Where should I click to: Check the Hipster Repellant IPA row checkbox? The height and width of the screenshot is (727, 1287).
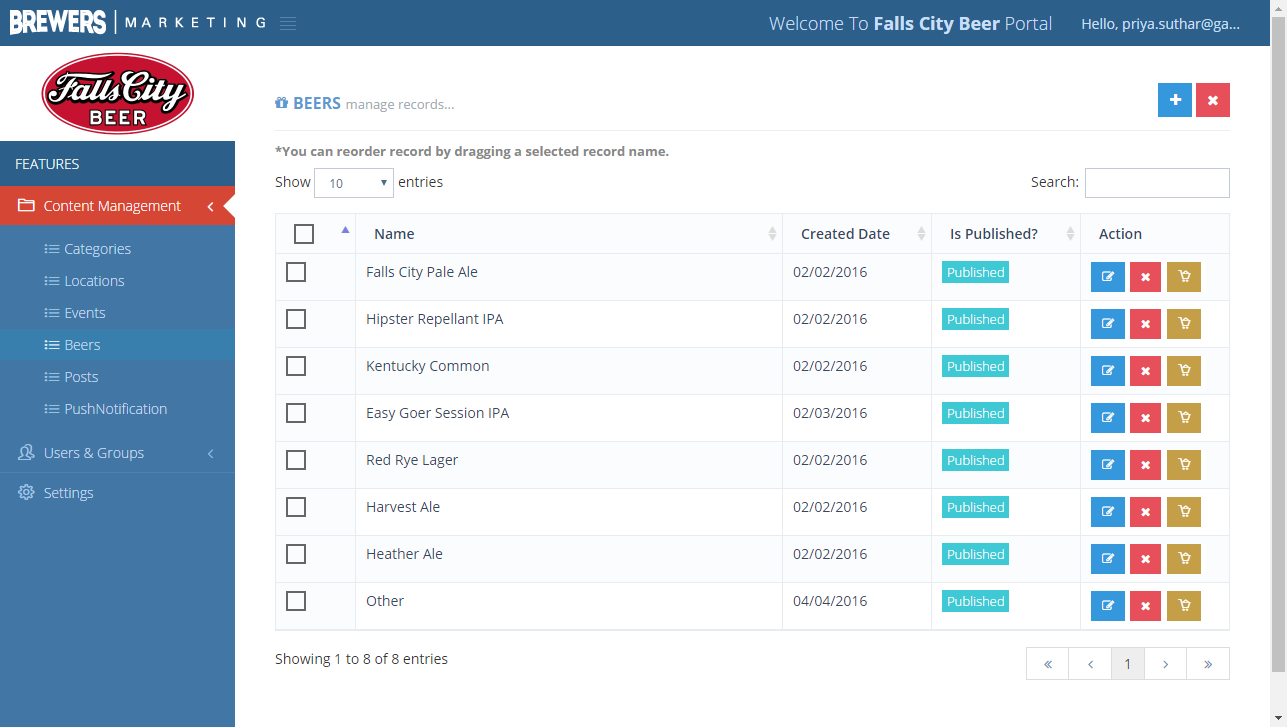coord(296,319)
